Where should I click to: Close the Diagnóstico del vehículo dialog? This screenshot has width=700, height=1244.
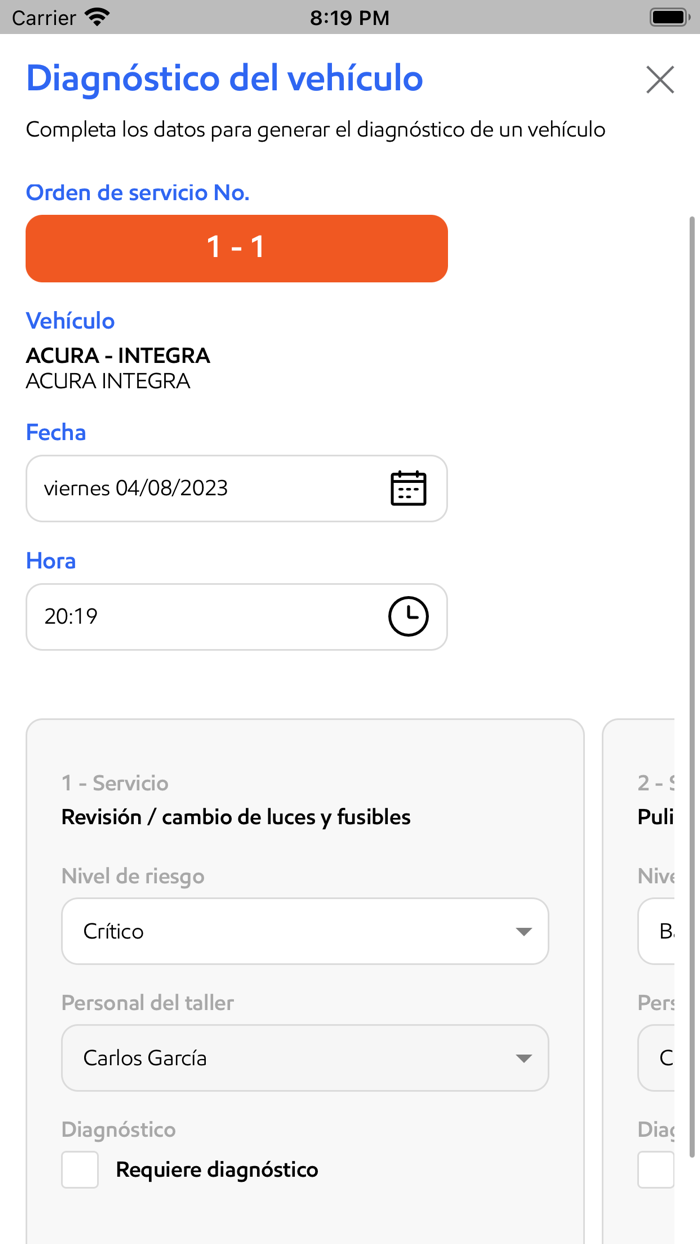tap(660, 79)
